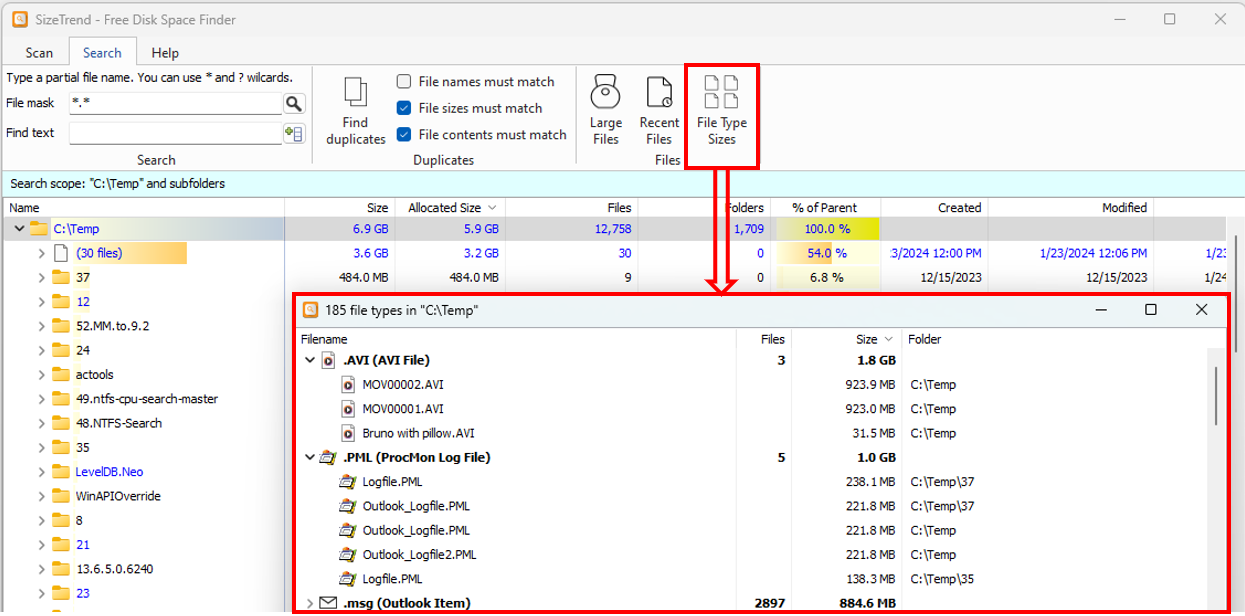Sort main list by Modified column

[x=1071, y=208]
